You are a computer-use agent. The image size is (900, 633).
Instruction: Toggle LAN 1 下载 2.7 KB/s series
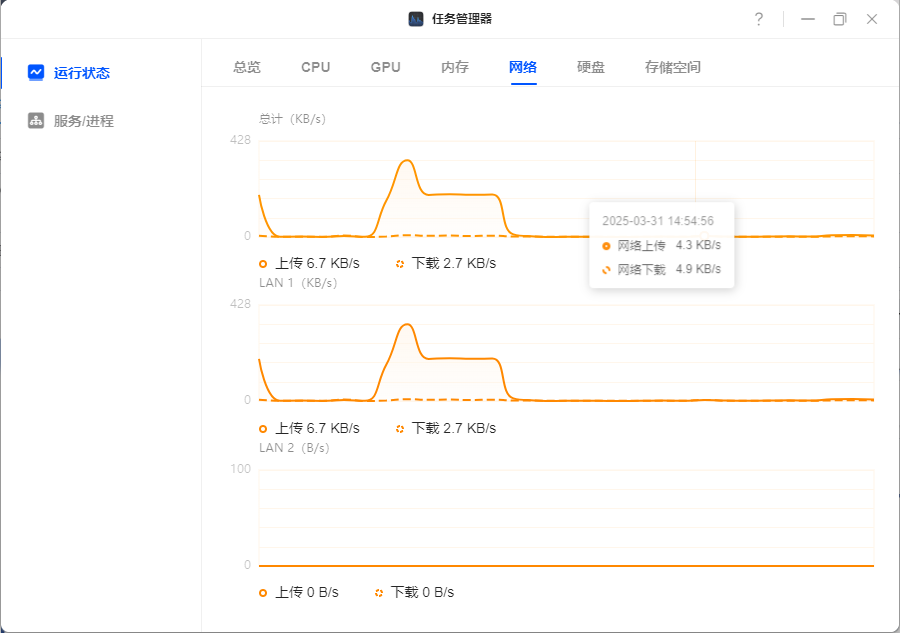click(447, 428)
